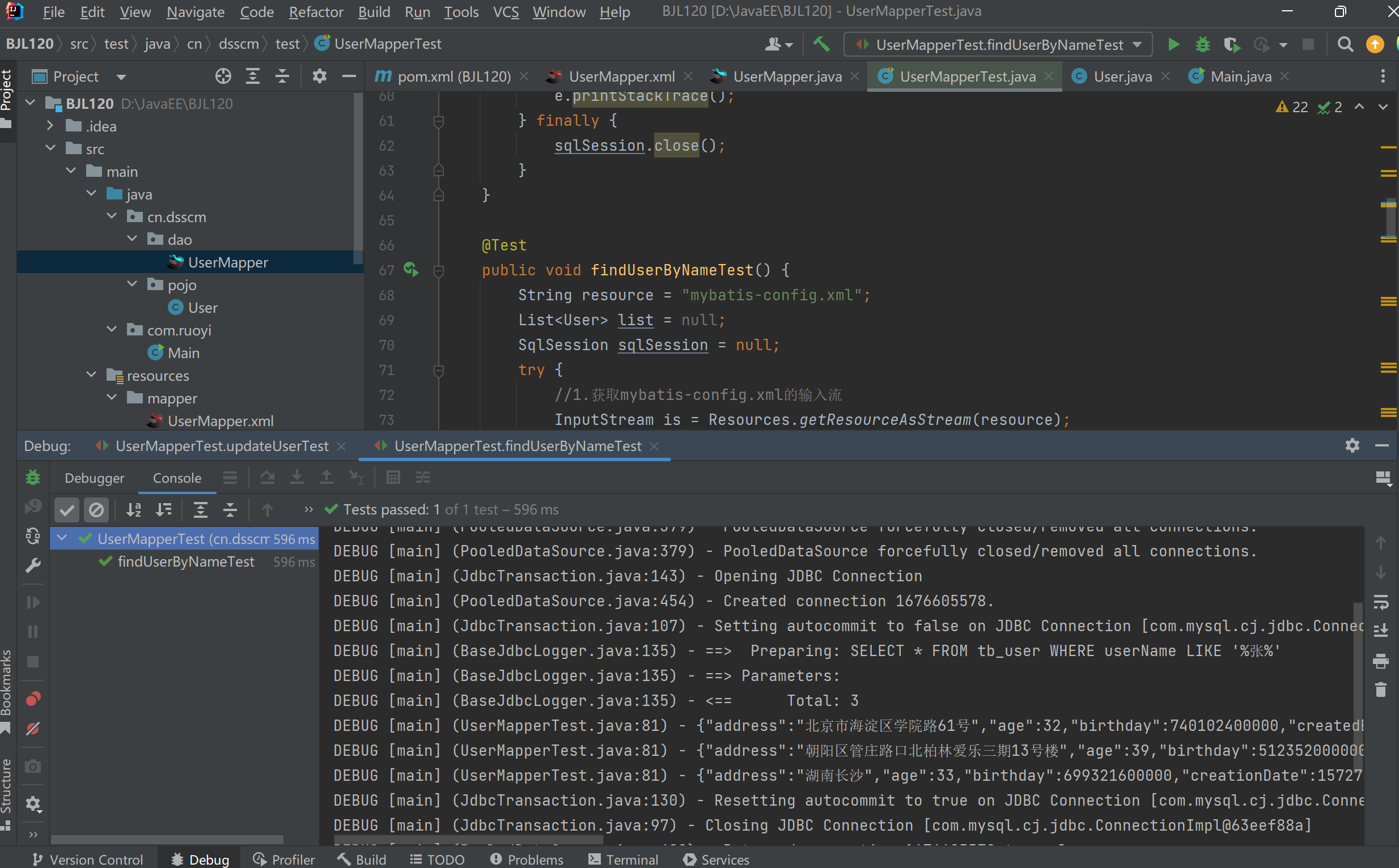The width and height of the screenshot is (1399, 868).
Task: Click Scroll to End icon beside console
Action: click(x=1381, y=631)
